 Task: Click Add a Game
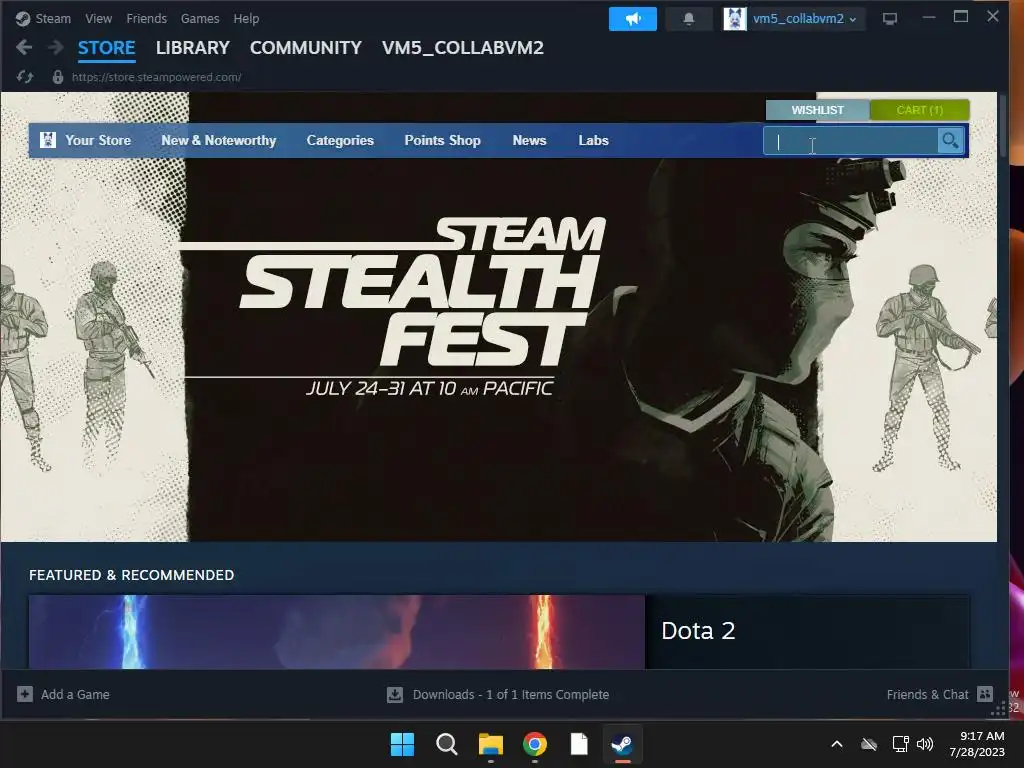coord(75,694)
